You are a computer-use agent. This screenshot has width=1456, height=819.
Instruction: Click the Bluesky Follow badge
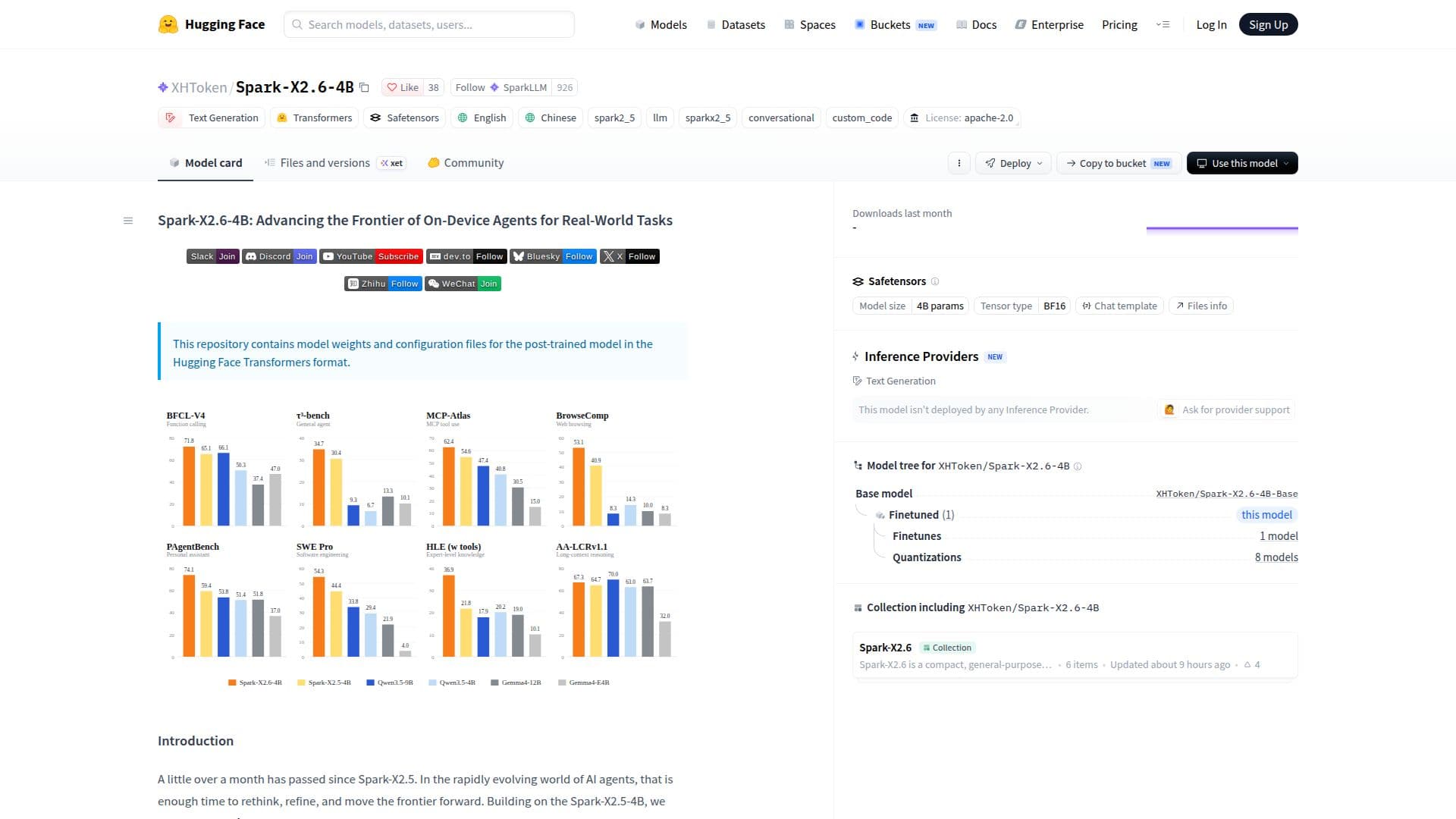pos(554,256)
